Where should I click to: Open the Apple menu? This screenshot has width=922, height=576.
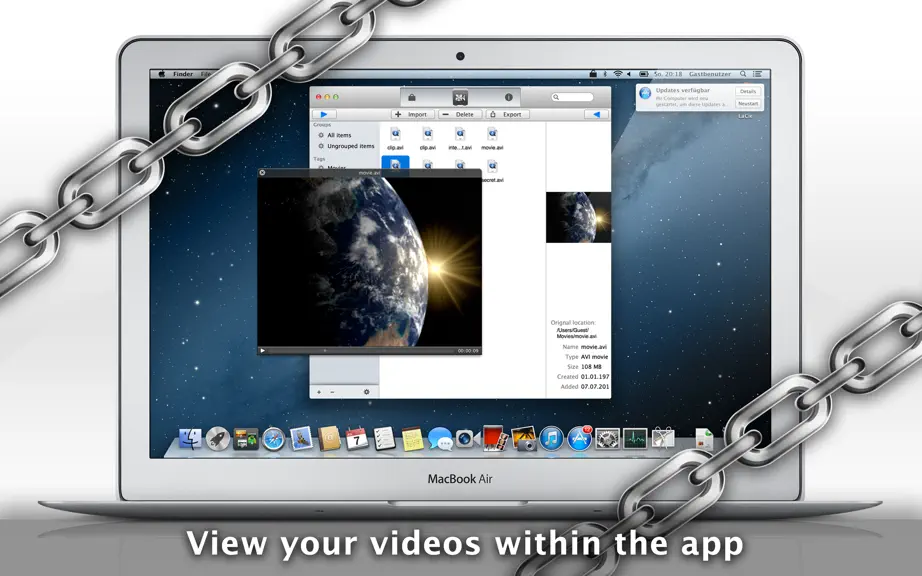click(162, 74)
